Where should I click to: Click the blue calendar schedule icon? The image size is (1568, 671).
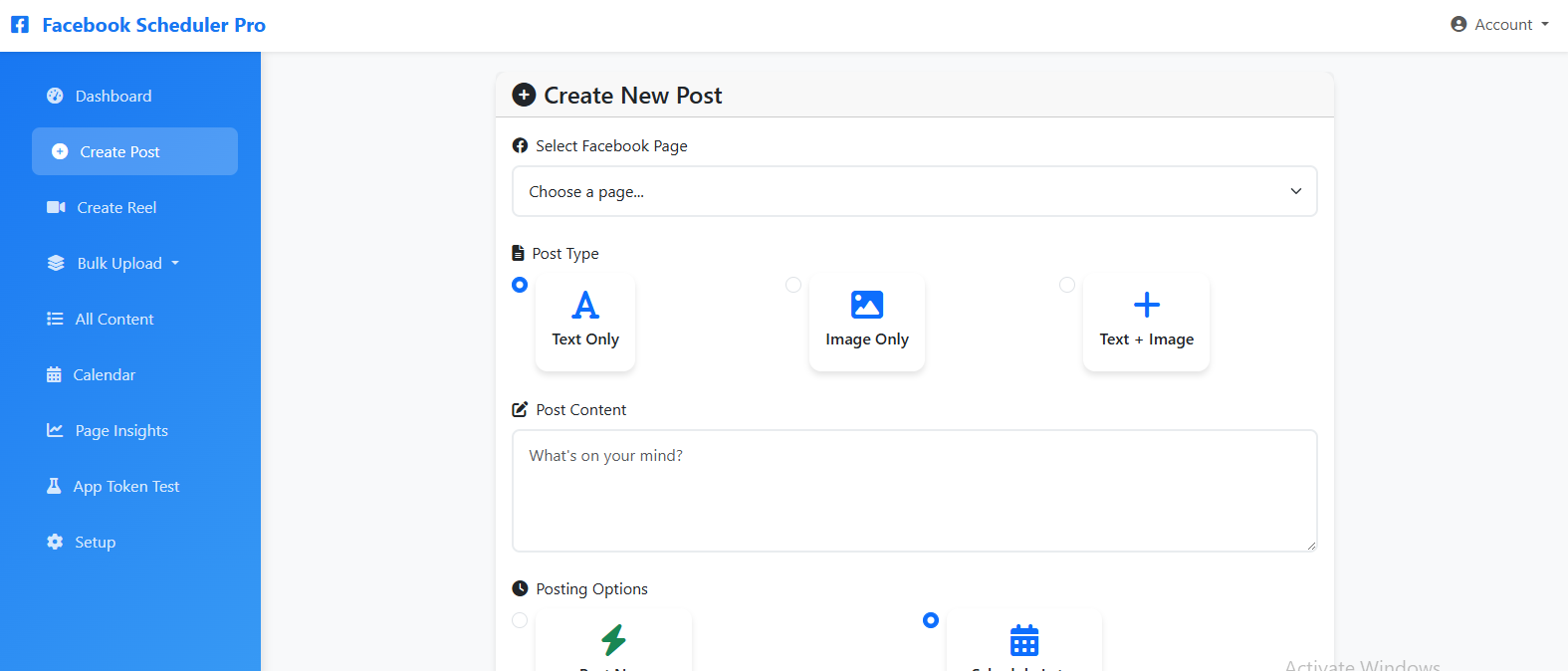pos(1024,640)
